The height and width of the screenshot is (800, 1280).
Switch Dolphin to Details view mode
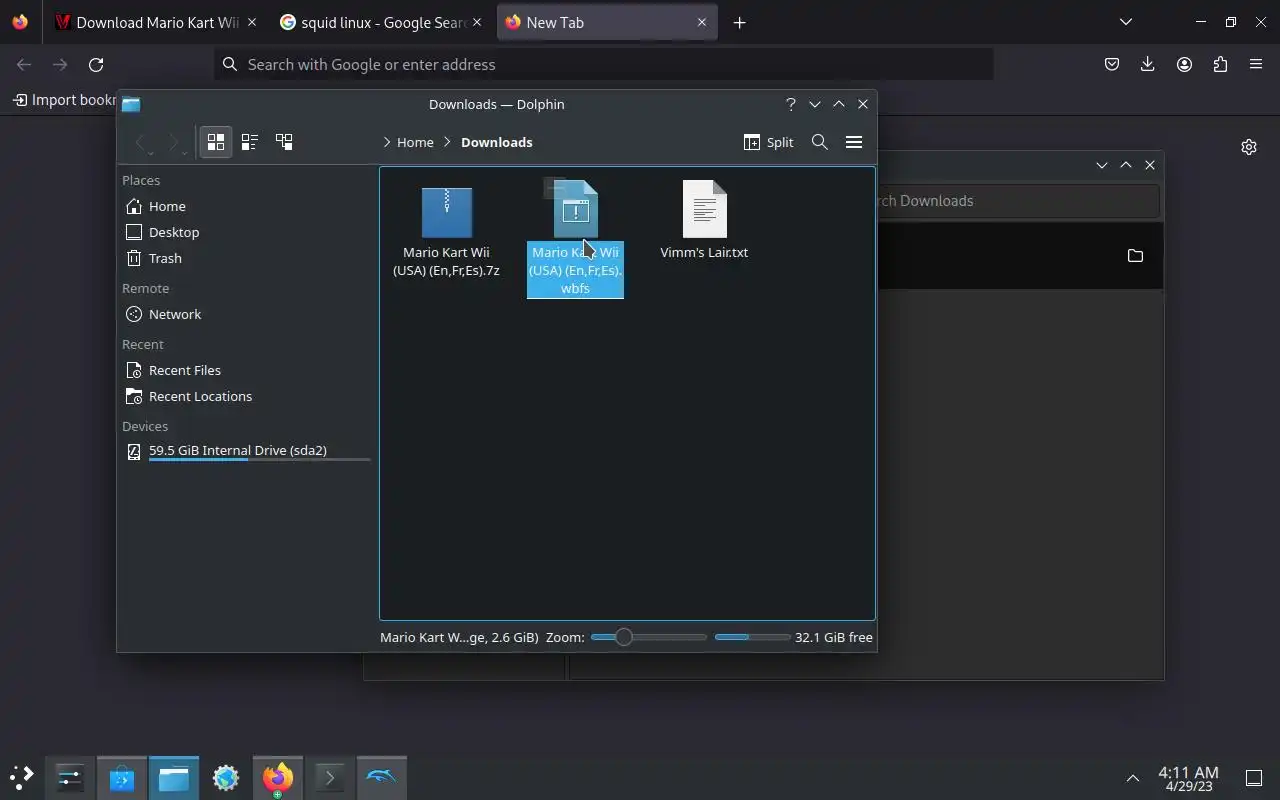pyautogui.click(x=284, y=142)
